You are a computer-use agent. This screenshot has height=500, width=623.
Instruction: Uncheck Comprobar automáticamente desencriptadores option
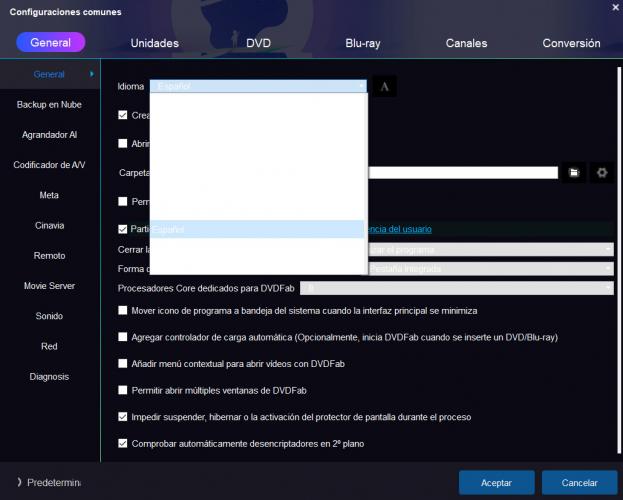tap(122, 444)
